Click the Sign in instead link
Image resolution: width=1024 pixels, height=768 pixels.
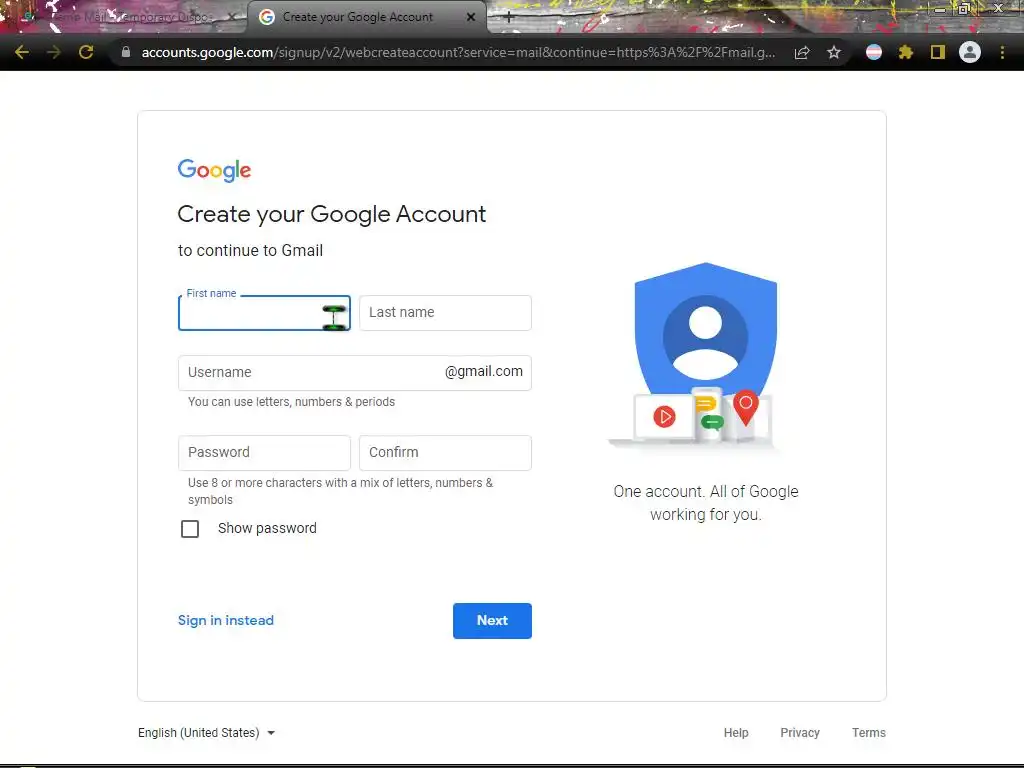[226, 620]
